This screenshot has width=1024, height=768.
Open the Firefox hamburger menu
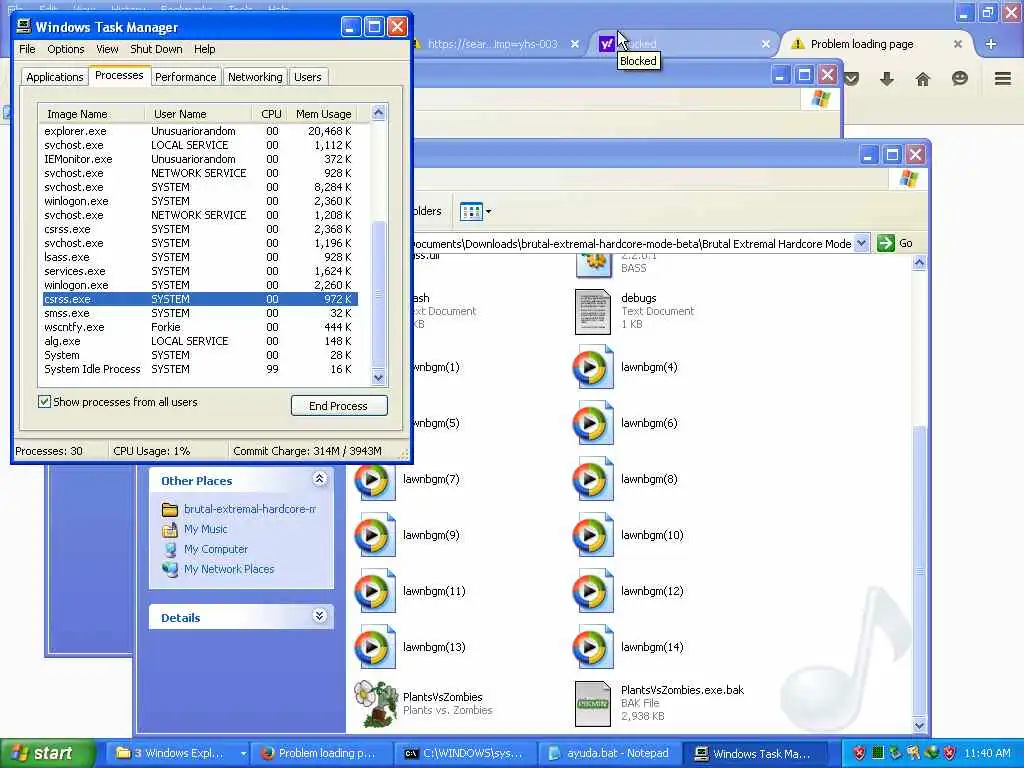point(1002,79)
